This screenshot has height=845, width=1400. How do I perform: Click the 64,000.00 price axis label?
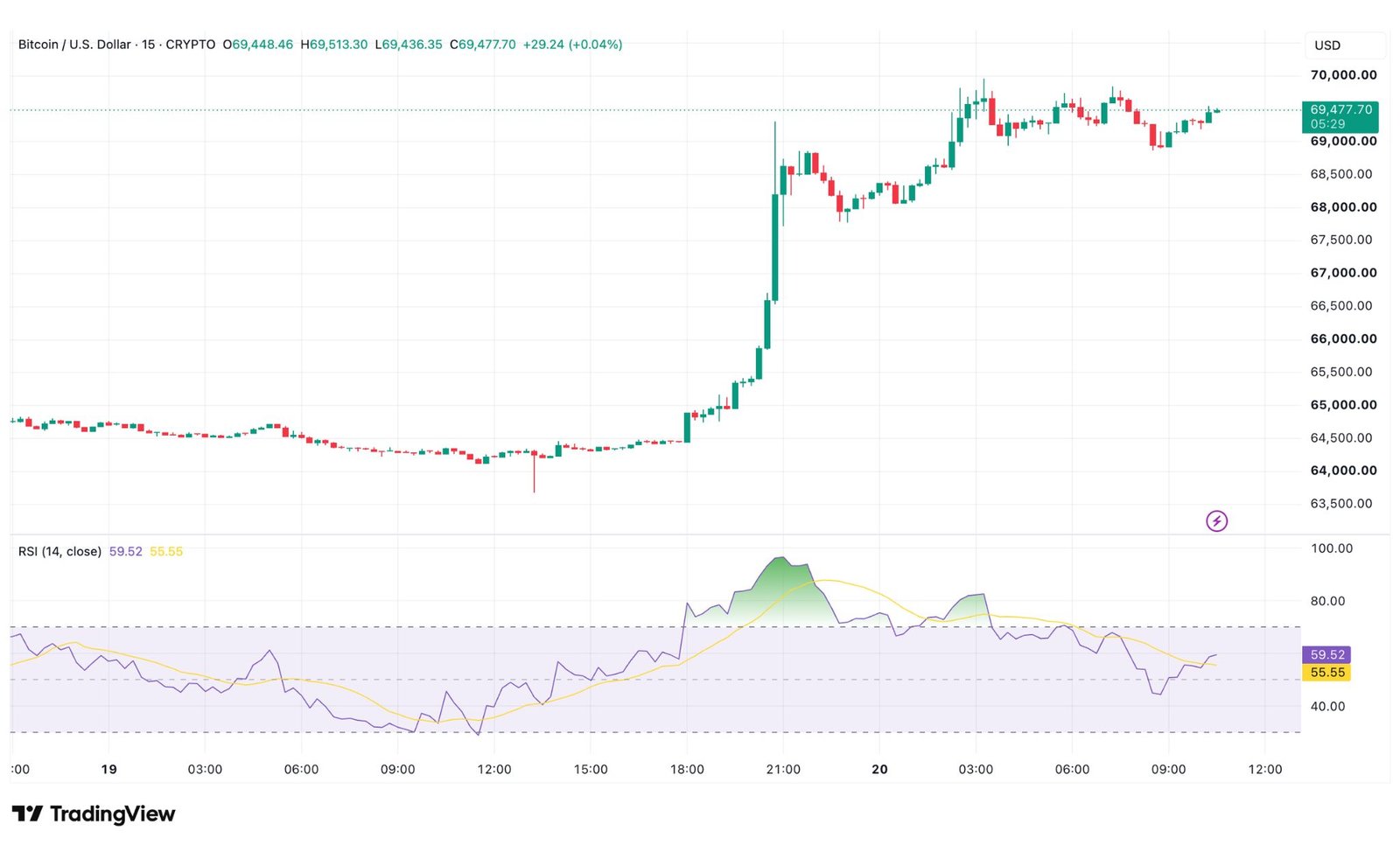(x=1343, y=471)
